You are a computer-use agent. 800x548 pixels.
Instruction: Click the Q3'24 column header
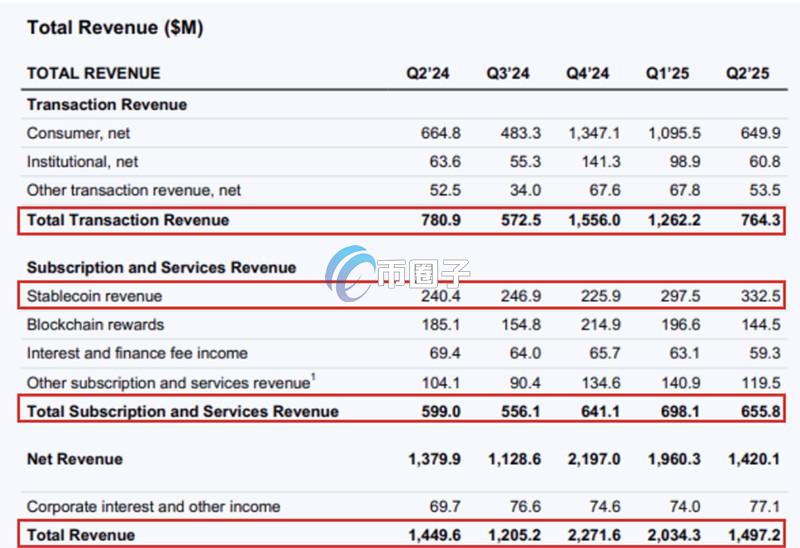pyautogui.click(x=508, y=74)
